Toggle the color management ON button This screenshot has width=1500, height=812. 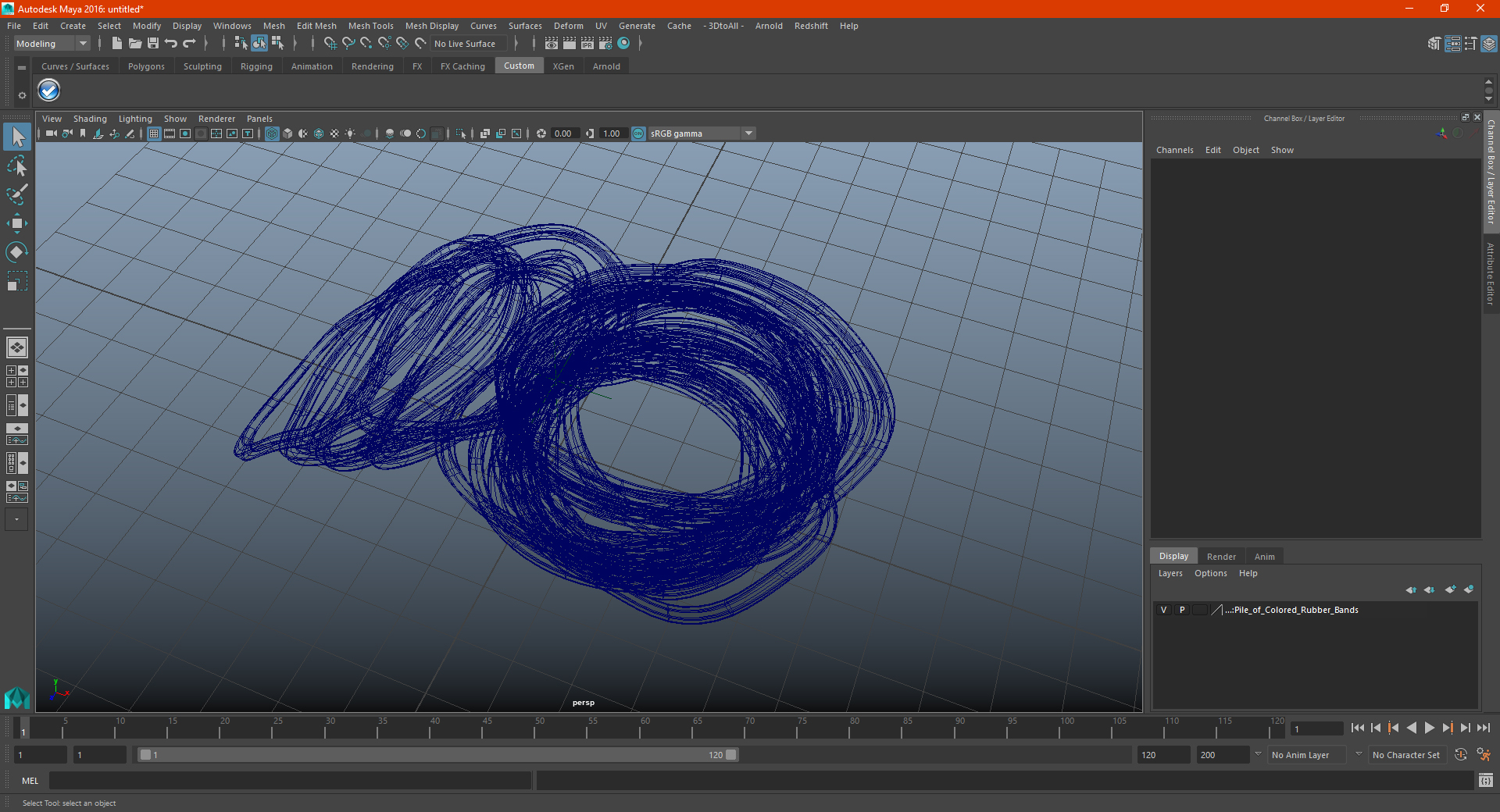[638, 134]
